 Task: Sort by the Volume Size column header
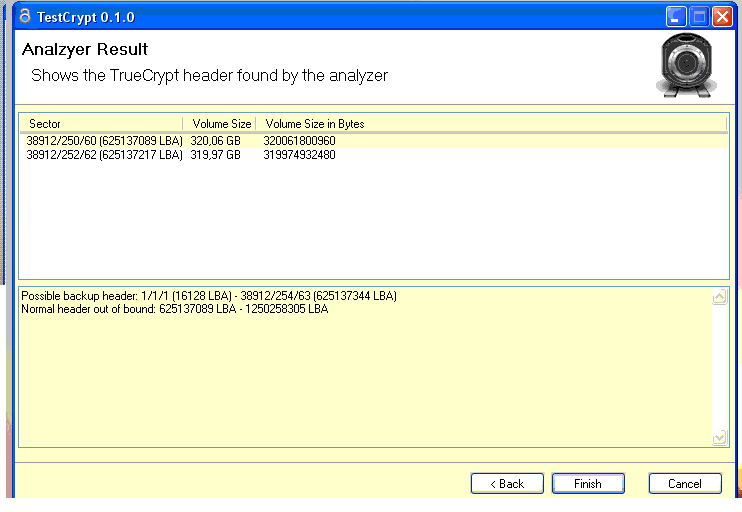point(220,124)
